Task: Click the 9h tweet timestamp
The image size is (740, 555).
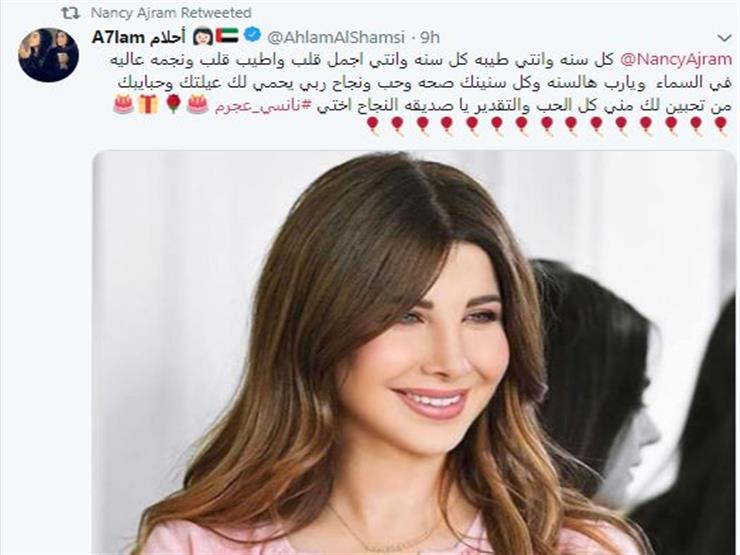Action: 429,37
